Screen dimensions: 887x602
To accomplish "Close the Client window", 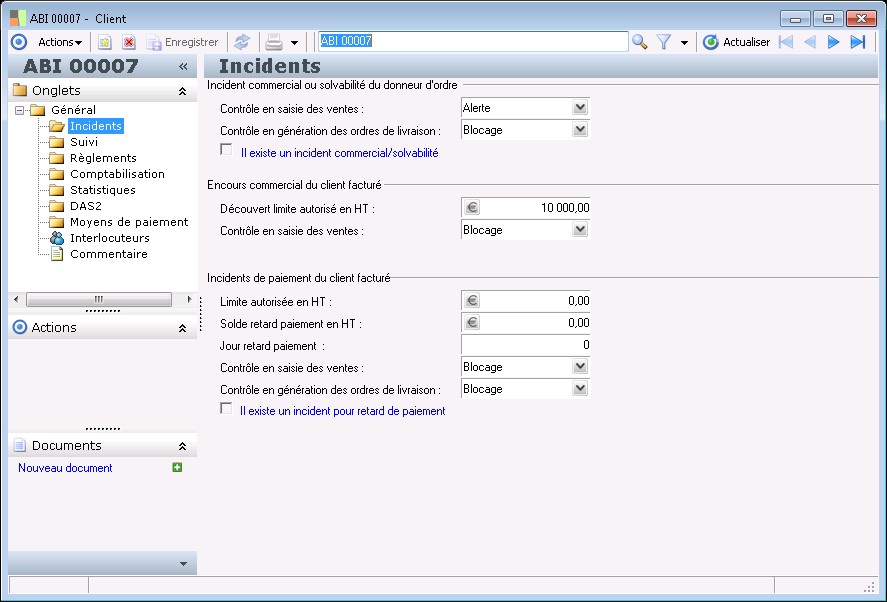I will pos(861,19).
